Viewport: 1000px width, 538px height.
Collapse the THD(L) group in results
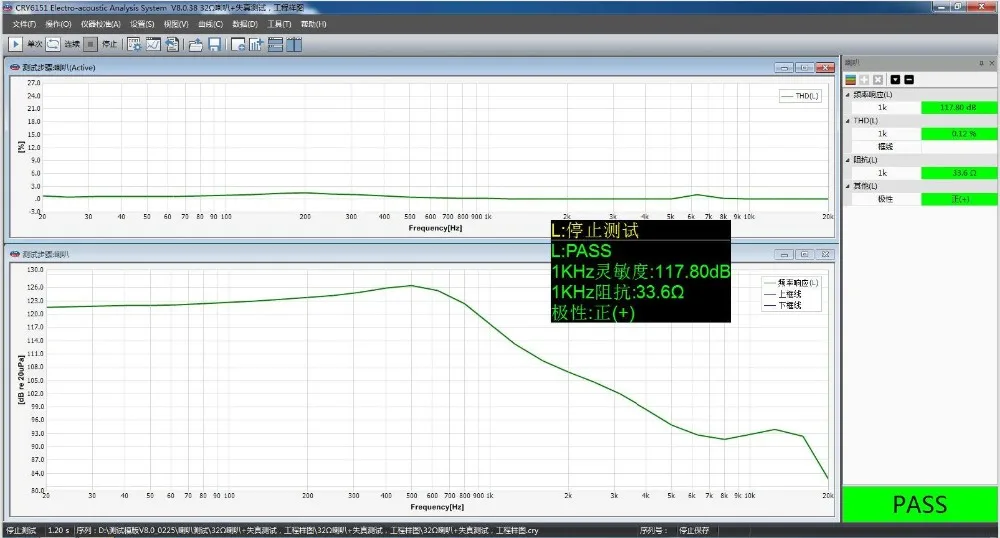[x=848, y=120]
